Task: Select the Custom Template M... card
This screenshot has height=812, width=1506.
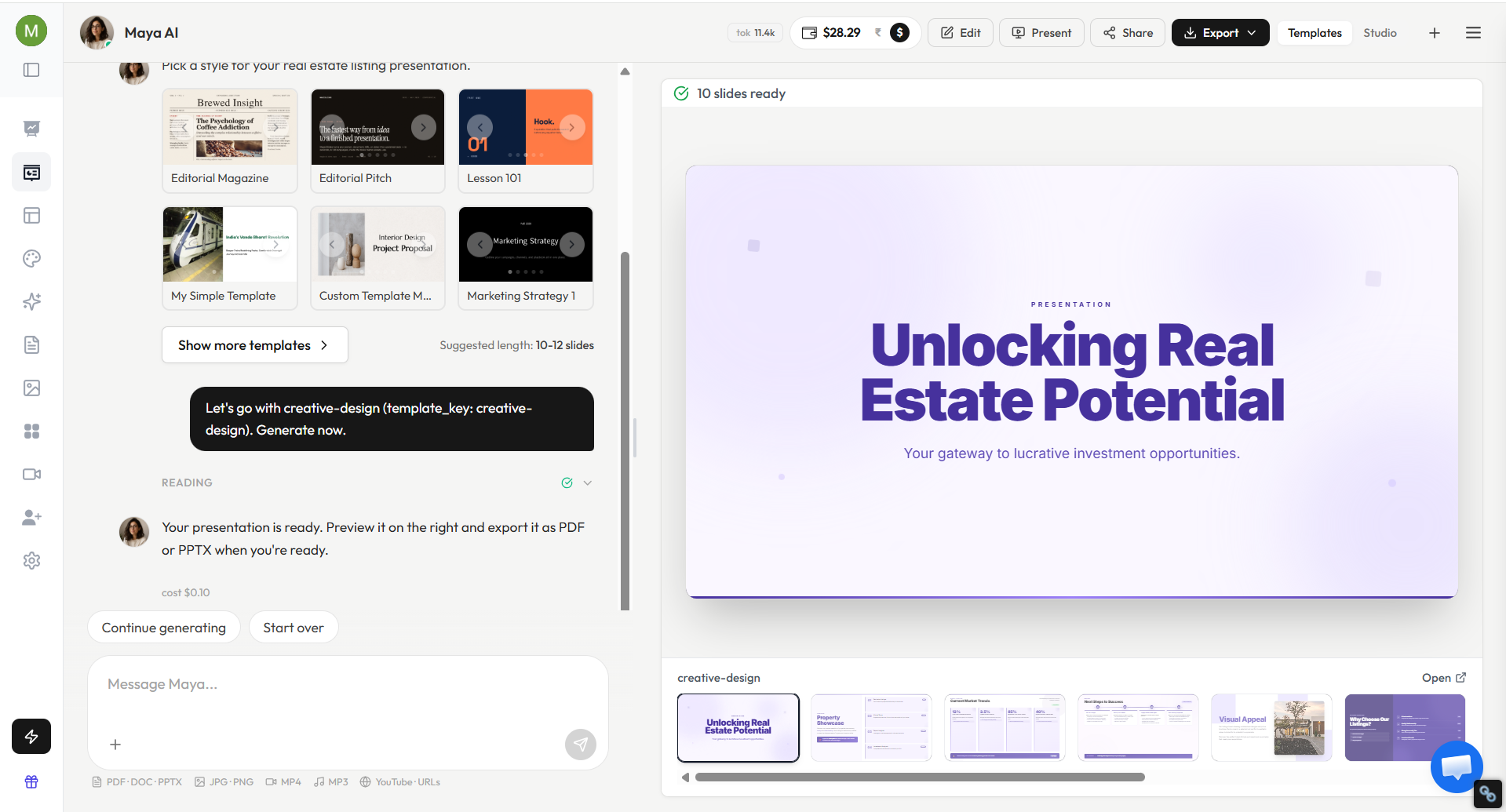Action: (377, 258)
